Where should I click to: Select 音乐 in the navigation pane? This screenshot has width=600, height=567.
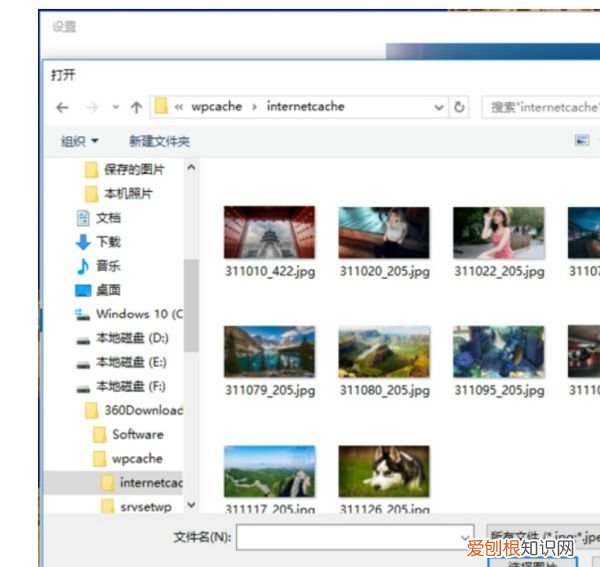click(x=99, y=266)
